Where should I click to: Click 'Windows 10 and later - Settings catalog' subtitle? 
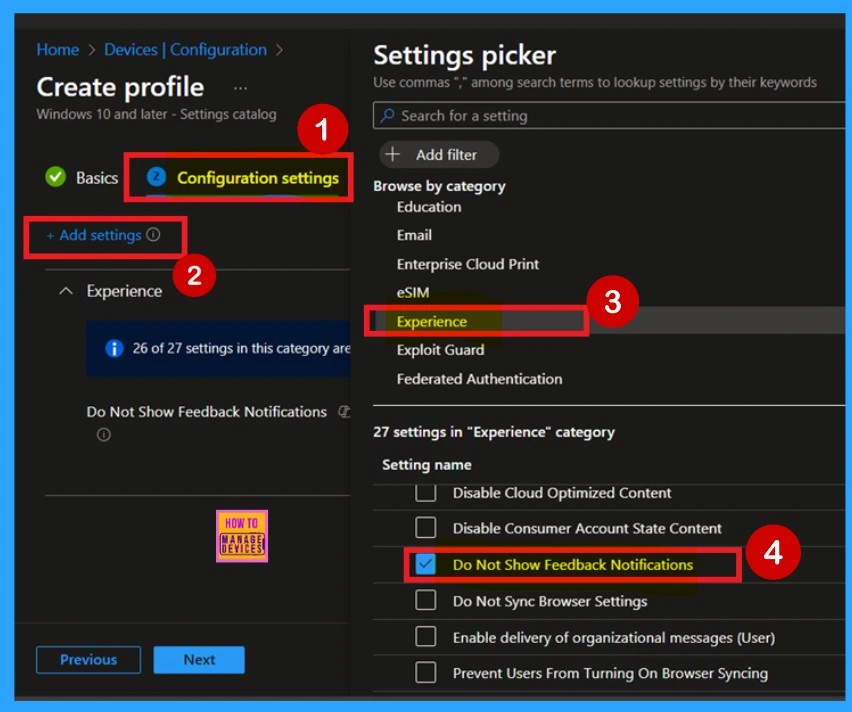(156, 114)
